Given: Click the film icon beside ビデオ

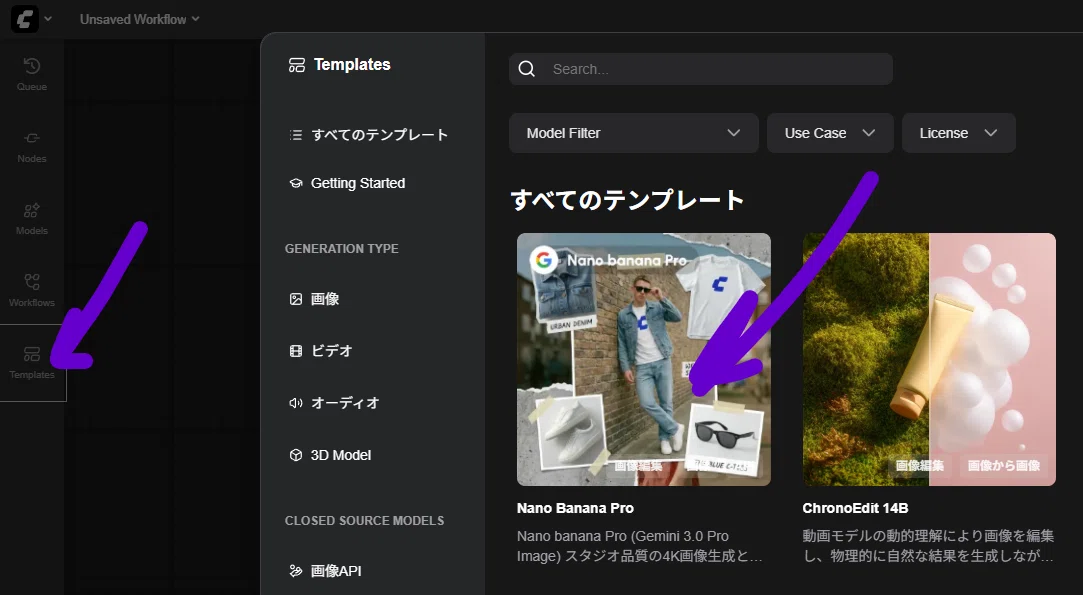Looking at the screenshot, I should (296, 350).
